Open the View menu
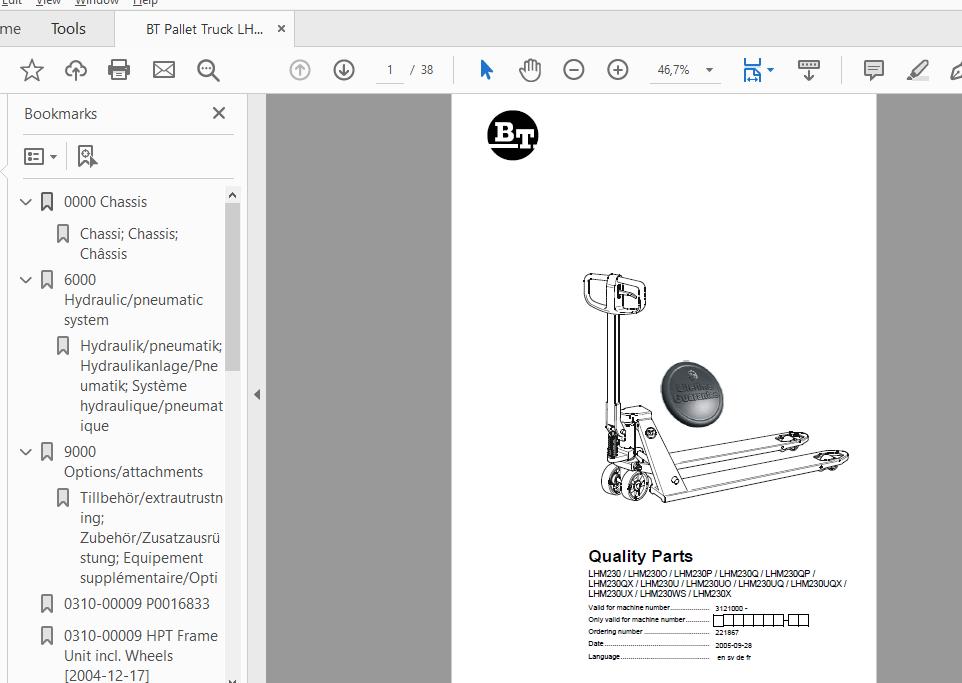962x683 pixels. point(48,2)
